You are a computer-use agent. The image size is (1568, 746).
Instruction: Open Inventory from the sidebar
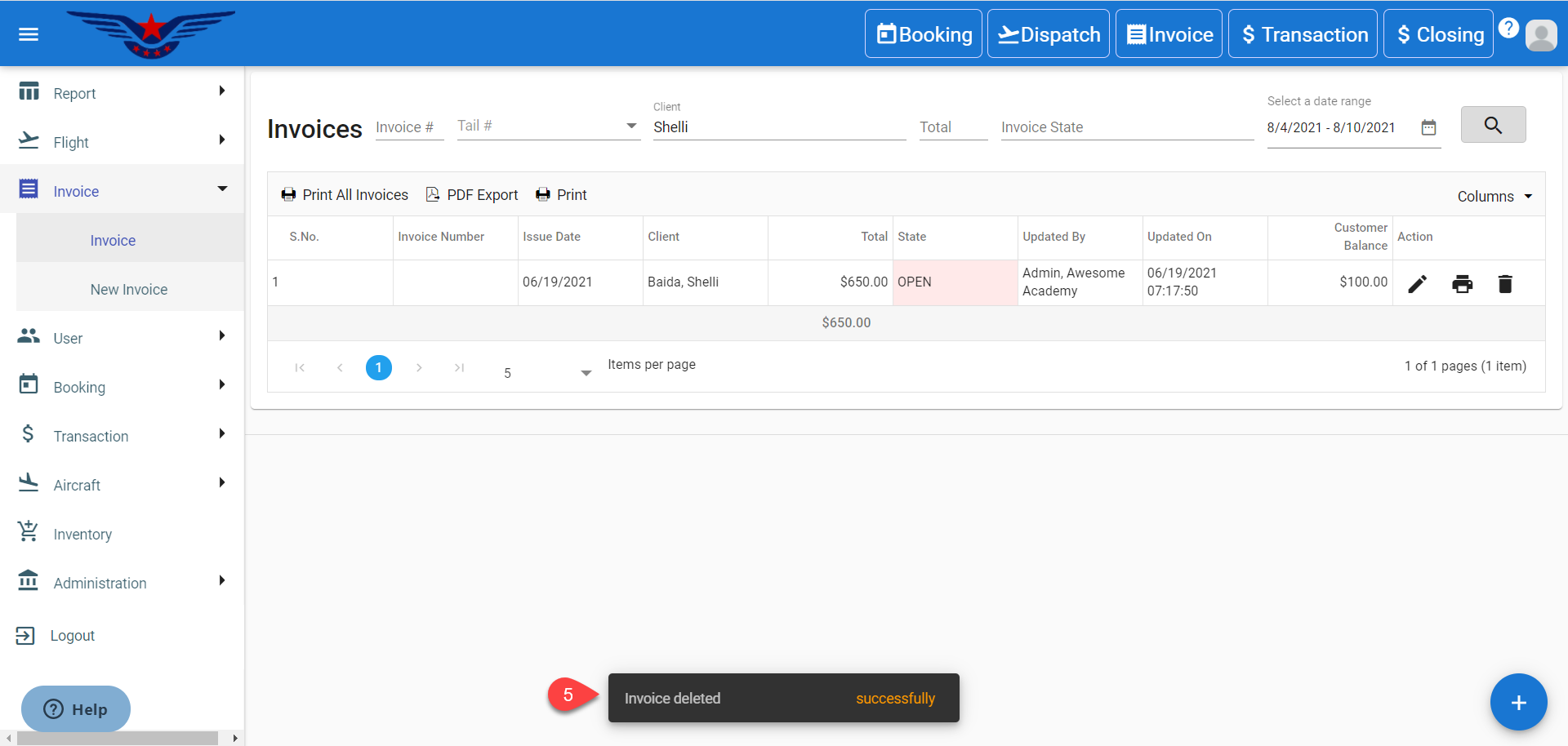(82, 535)
